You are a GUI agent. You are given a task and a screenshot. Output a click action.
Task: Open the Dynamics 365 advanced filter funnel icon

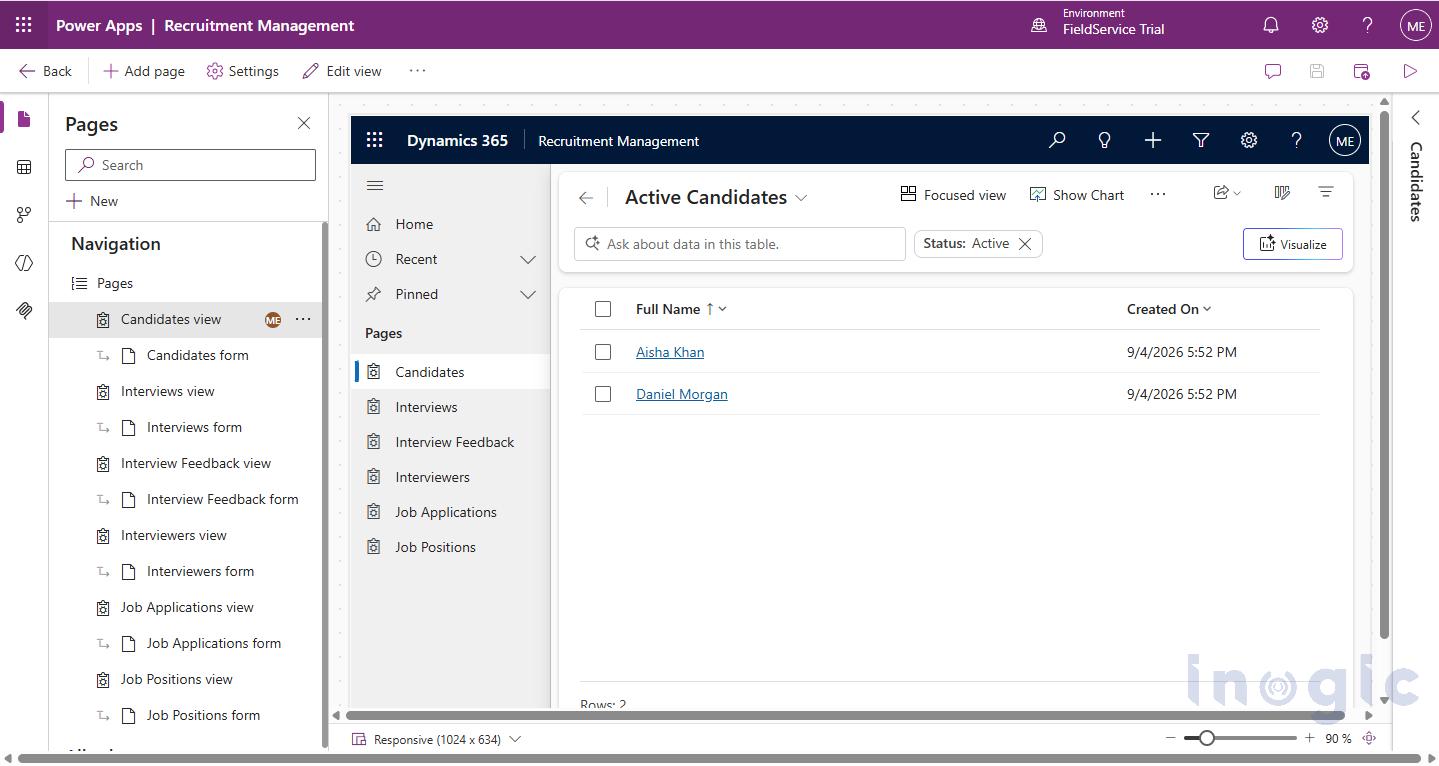click(1201, 141)
